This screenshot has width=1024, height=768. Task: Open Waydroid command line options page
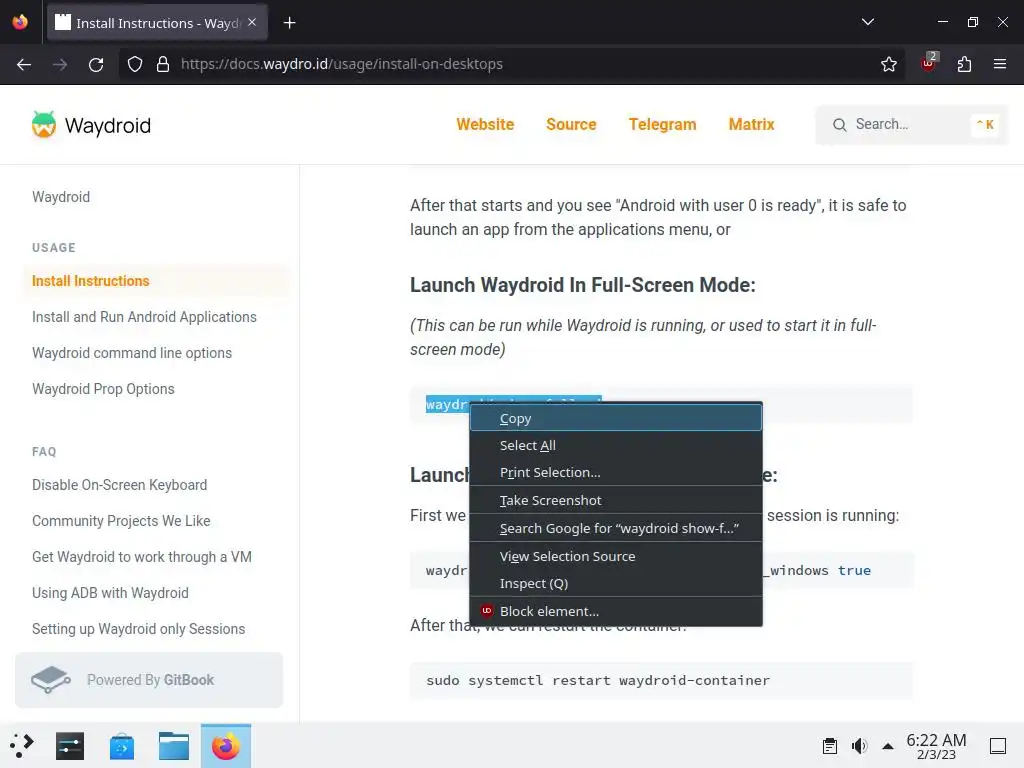click(x=132, y=353)
